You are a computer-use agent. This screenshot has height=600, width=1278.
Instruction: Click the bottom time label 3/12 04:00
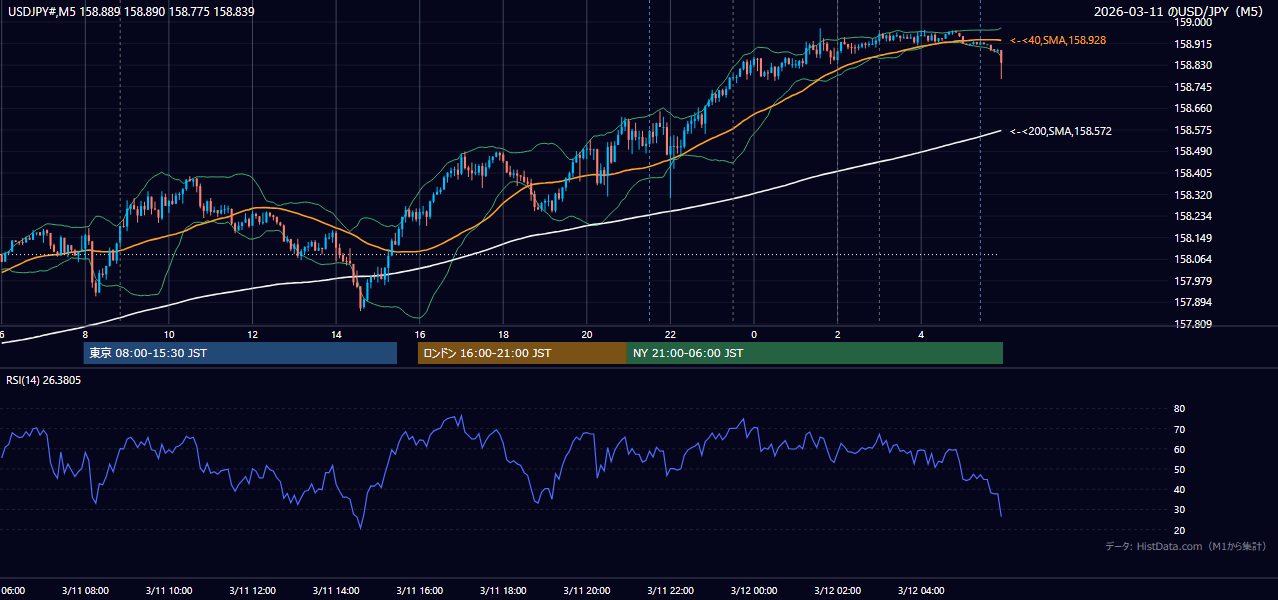[921, 591]
